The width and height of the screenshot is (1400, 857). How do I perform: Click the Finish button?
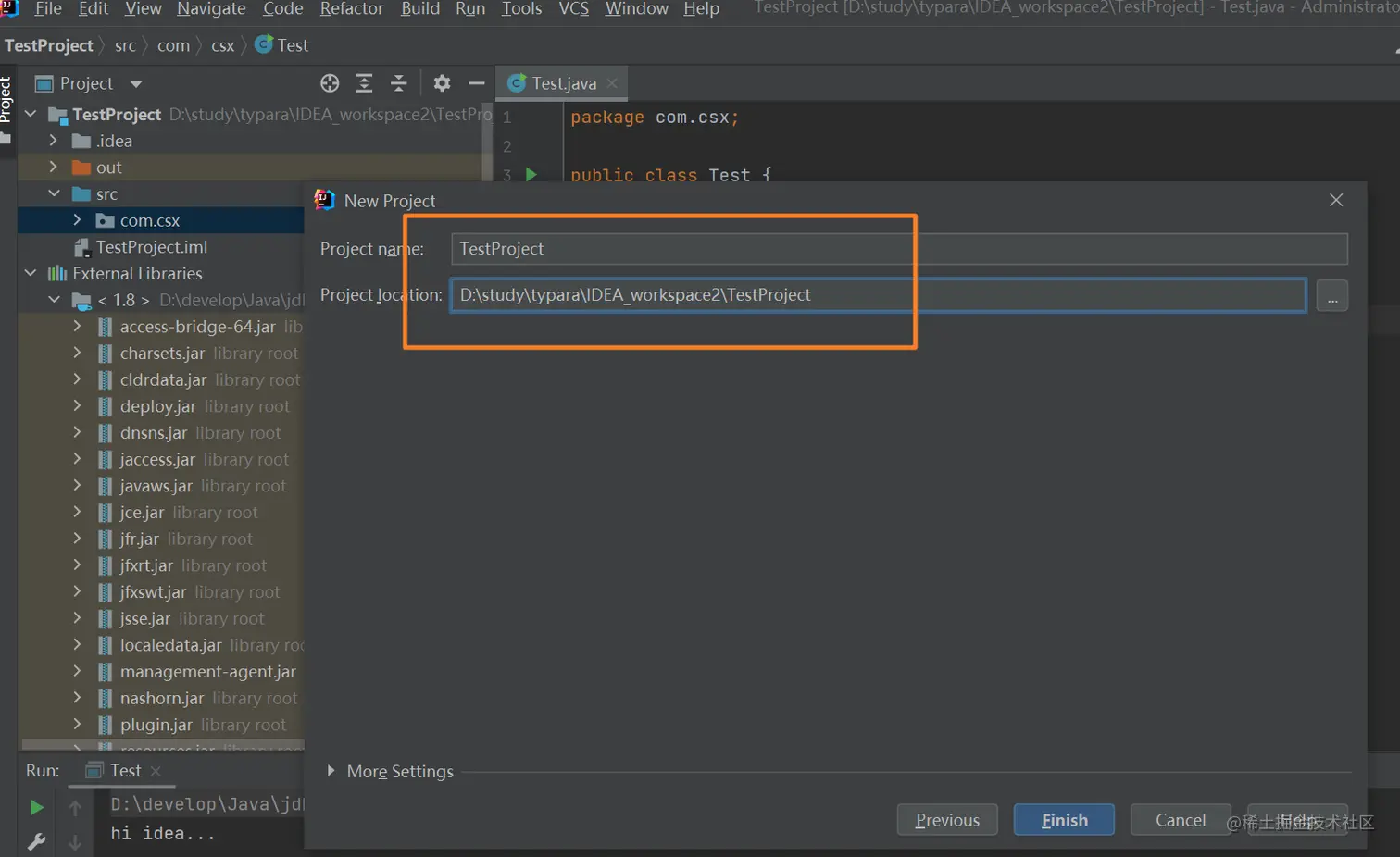(1064, 820)
